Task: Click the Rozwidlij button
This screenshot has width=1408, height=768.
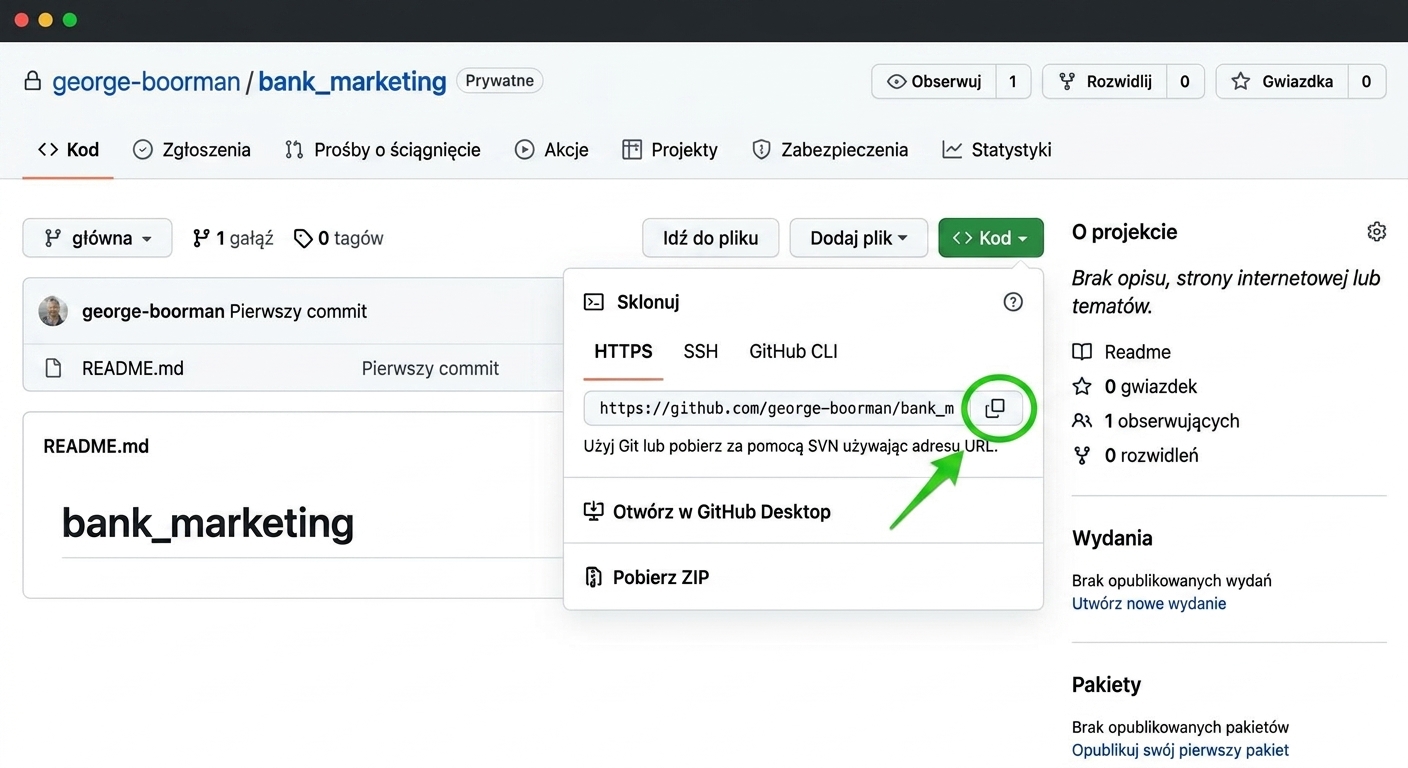Action: point(1105,82)
